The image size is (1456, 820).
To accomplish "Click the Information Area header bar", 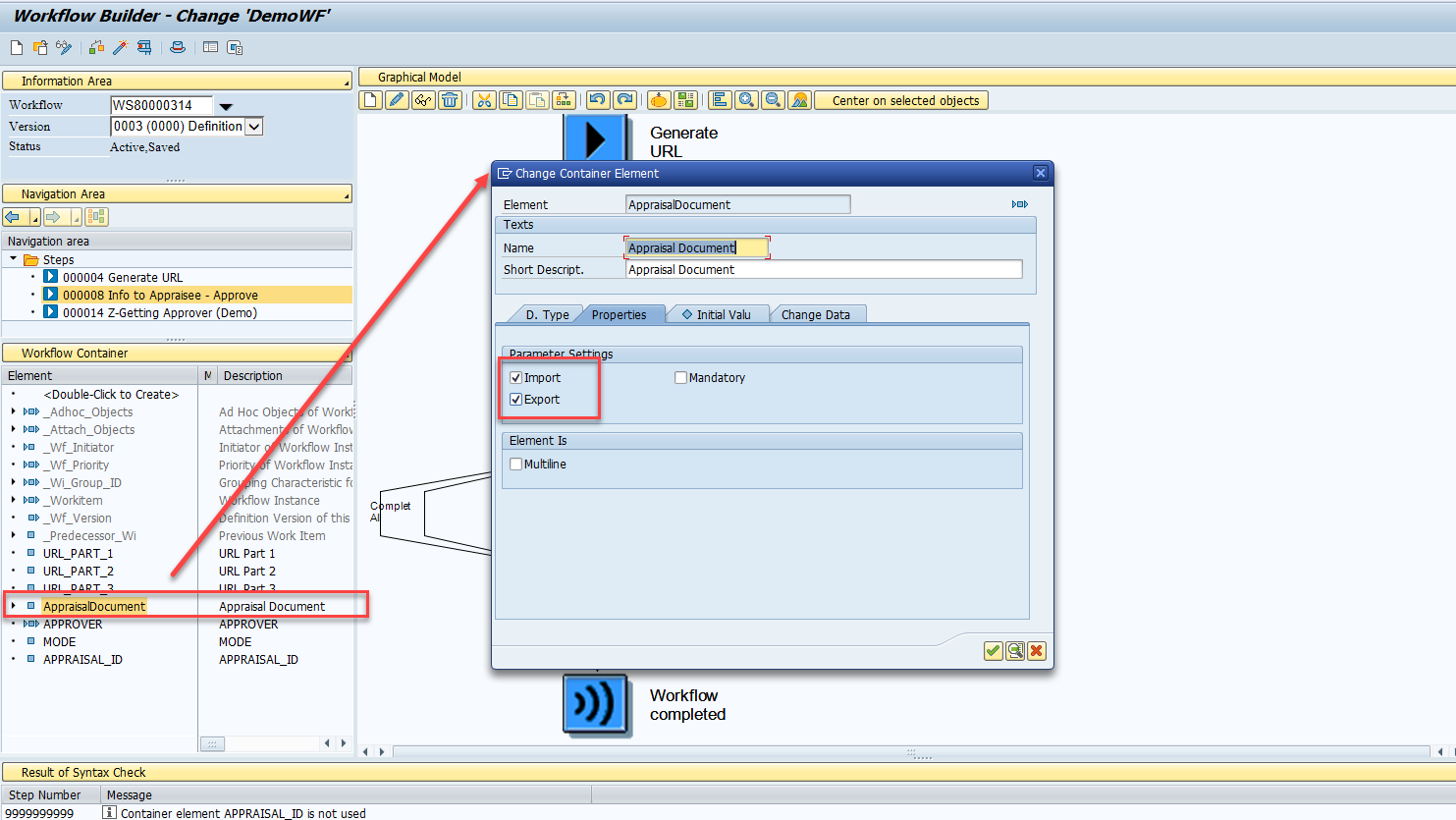I will (x=177, y=81).
